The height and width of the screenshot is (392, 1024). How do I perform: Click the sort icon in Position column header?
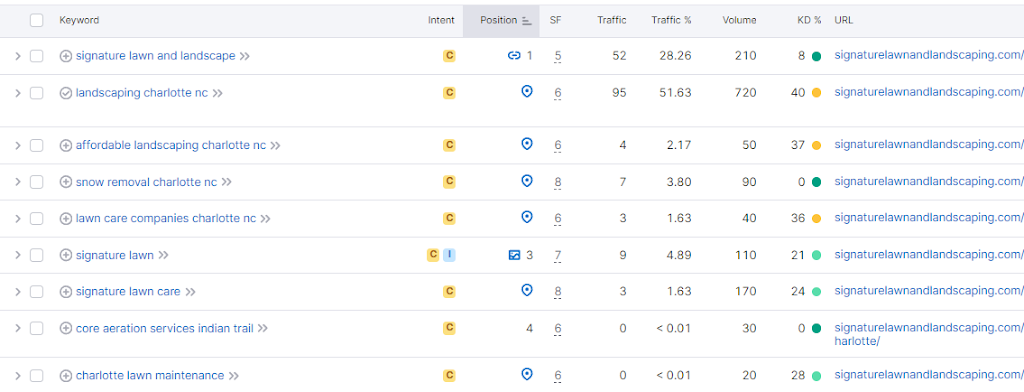527,21
